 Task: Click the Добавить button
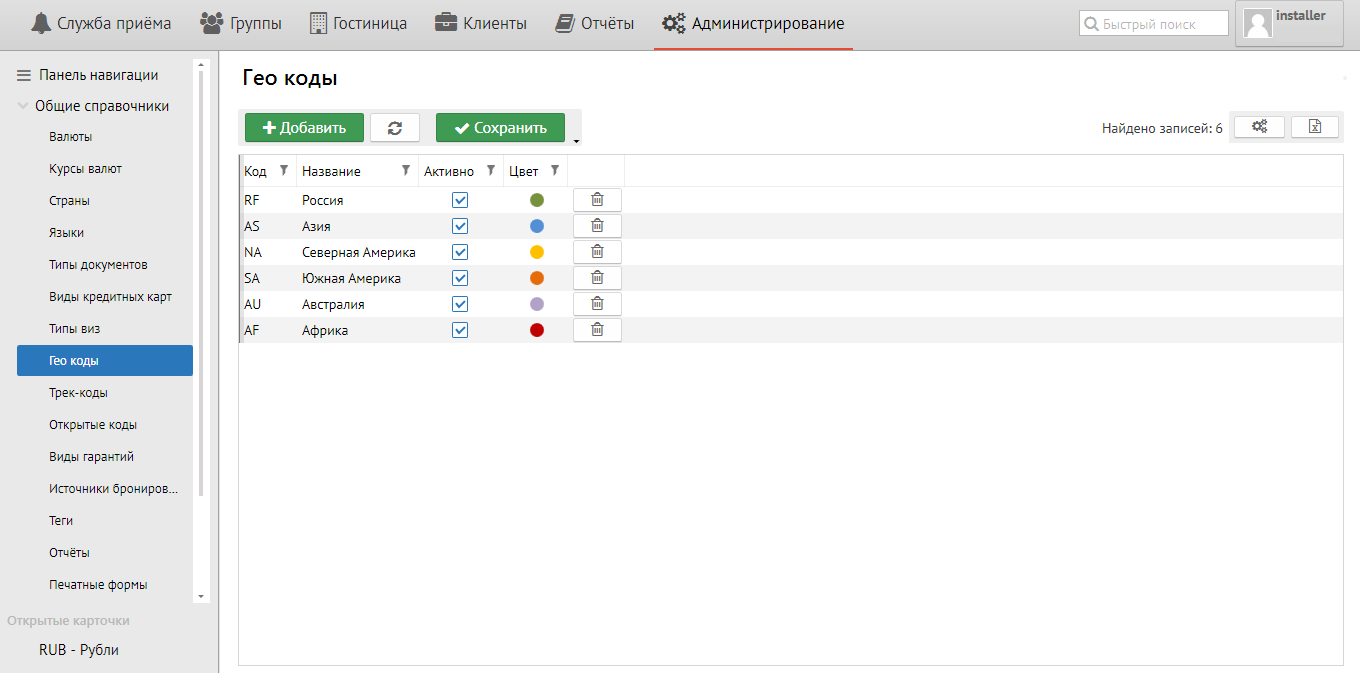[304, 128]
